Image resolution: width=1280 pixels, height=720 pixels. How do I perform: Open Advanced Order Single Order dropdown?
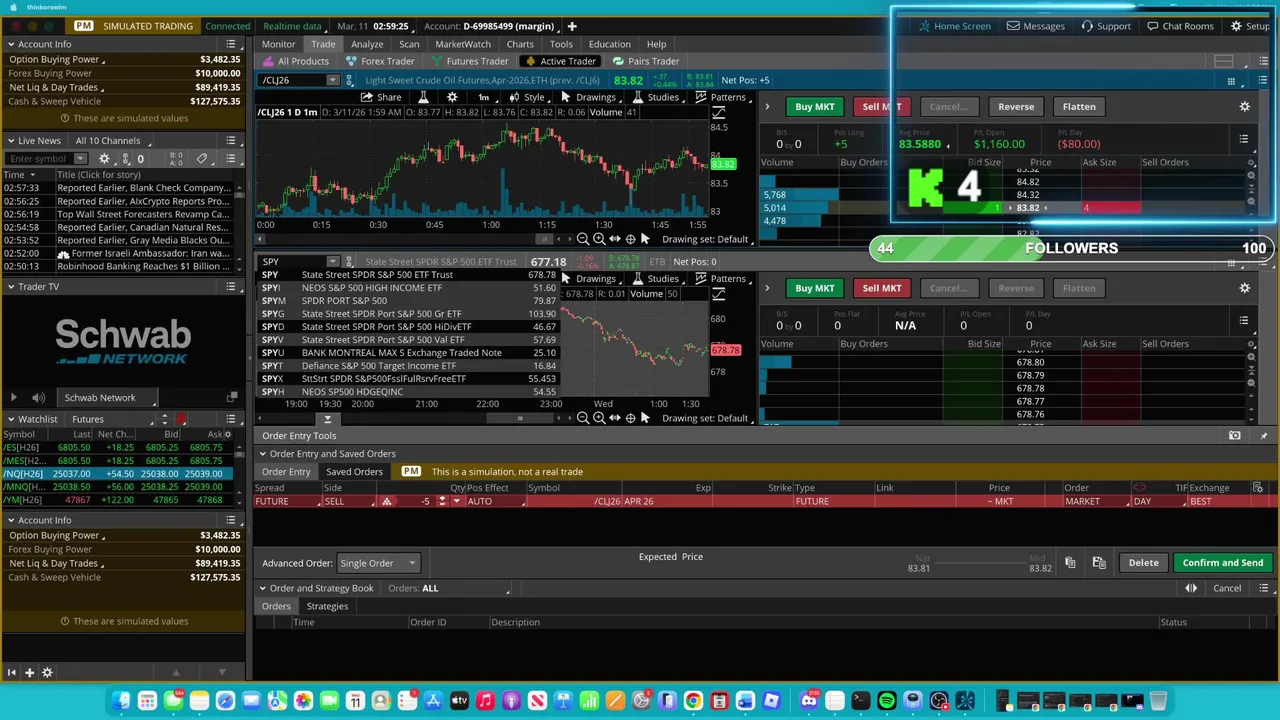click(x=378, y=563)
